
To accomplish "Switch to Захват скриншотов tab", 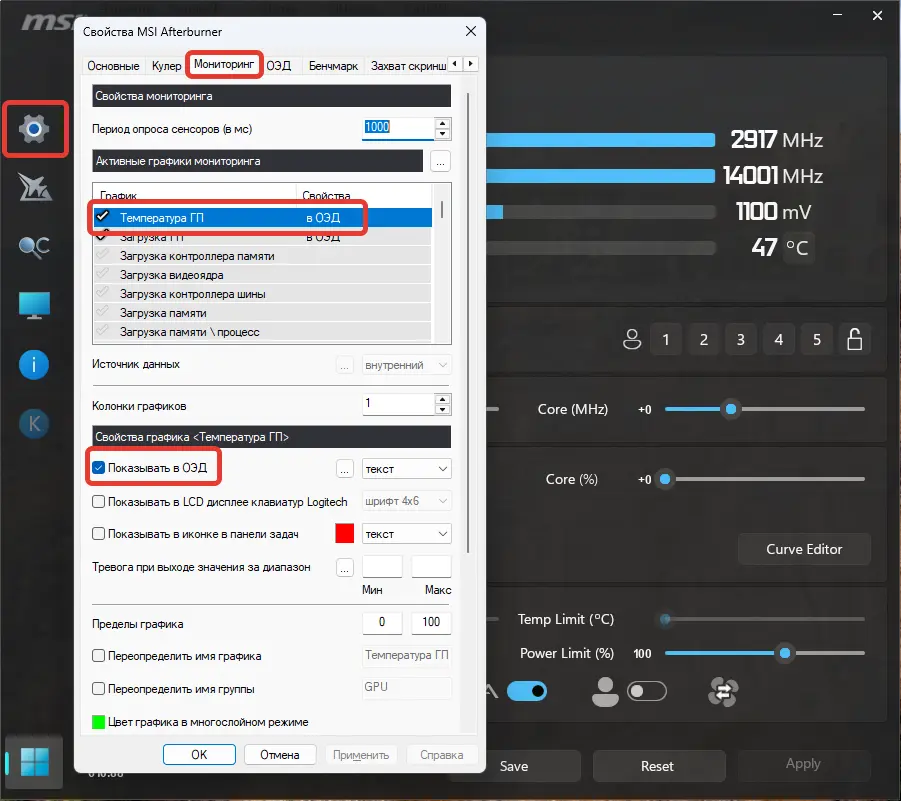I will point(408,66).
